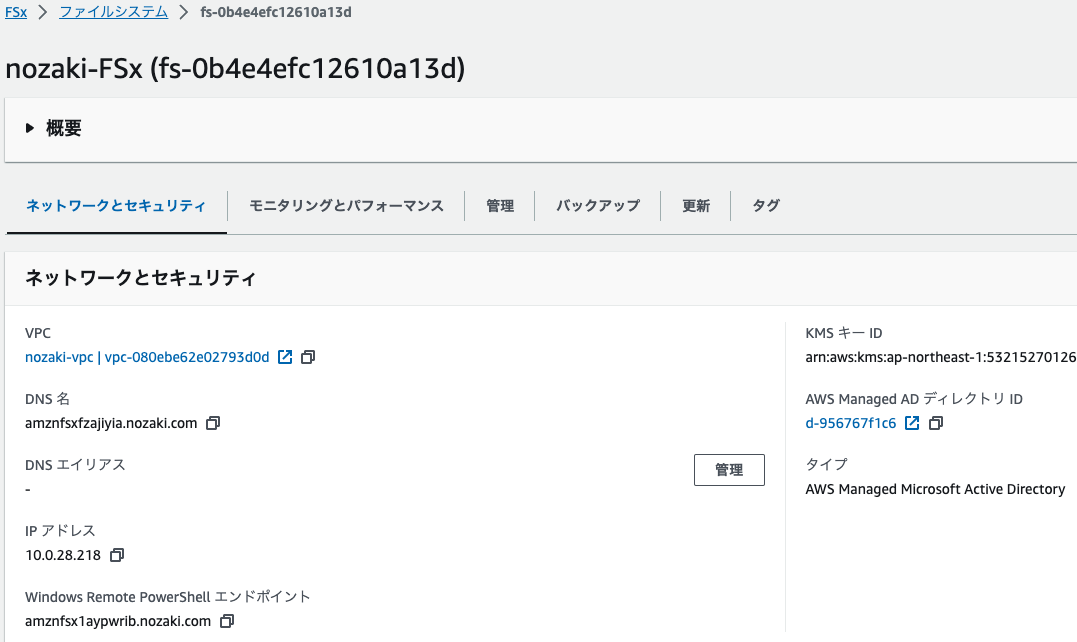Copy the Windows Remote PowerShell endpoint
The width and height of the screenshot is (1077, 642).
point(226,621)
